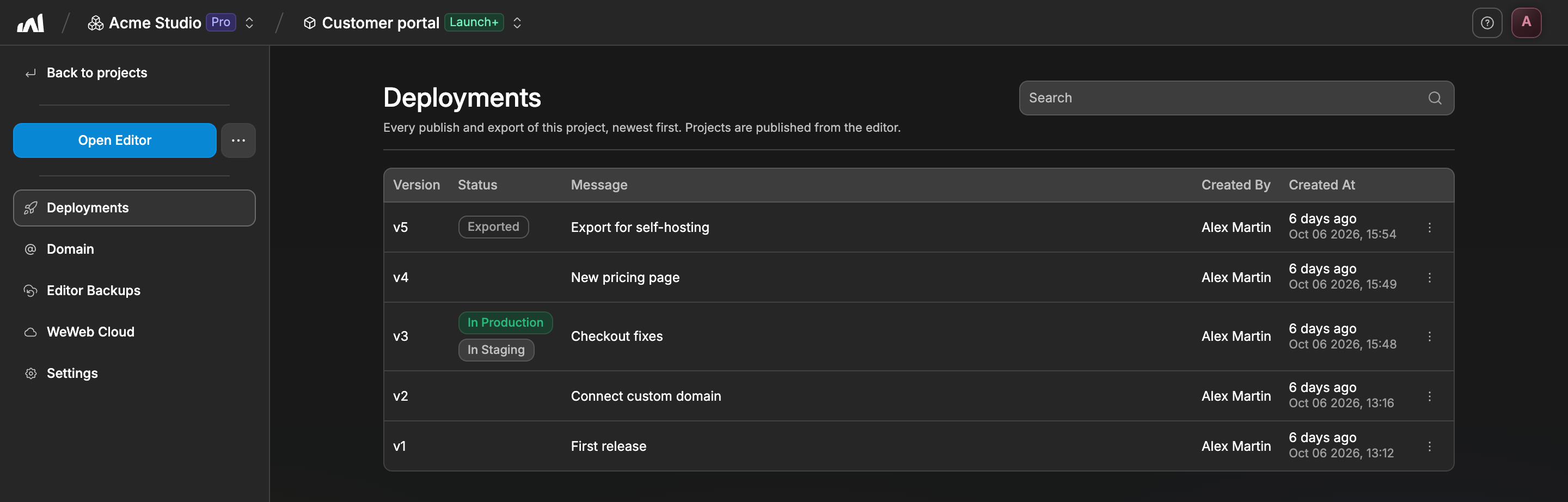The width and height of the screenshot is (1568, 502).
Task: Open row actions for v3 deployment
Action: pos(1429,336)
